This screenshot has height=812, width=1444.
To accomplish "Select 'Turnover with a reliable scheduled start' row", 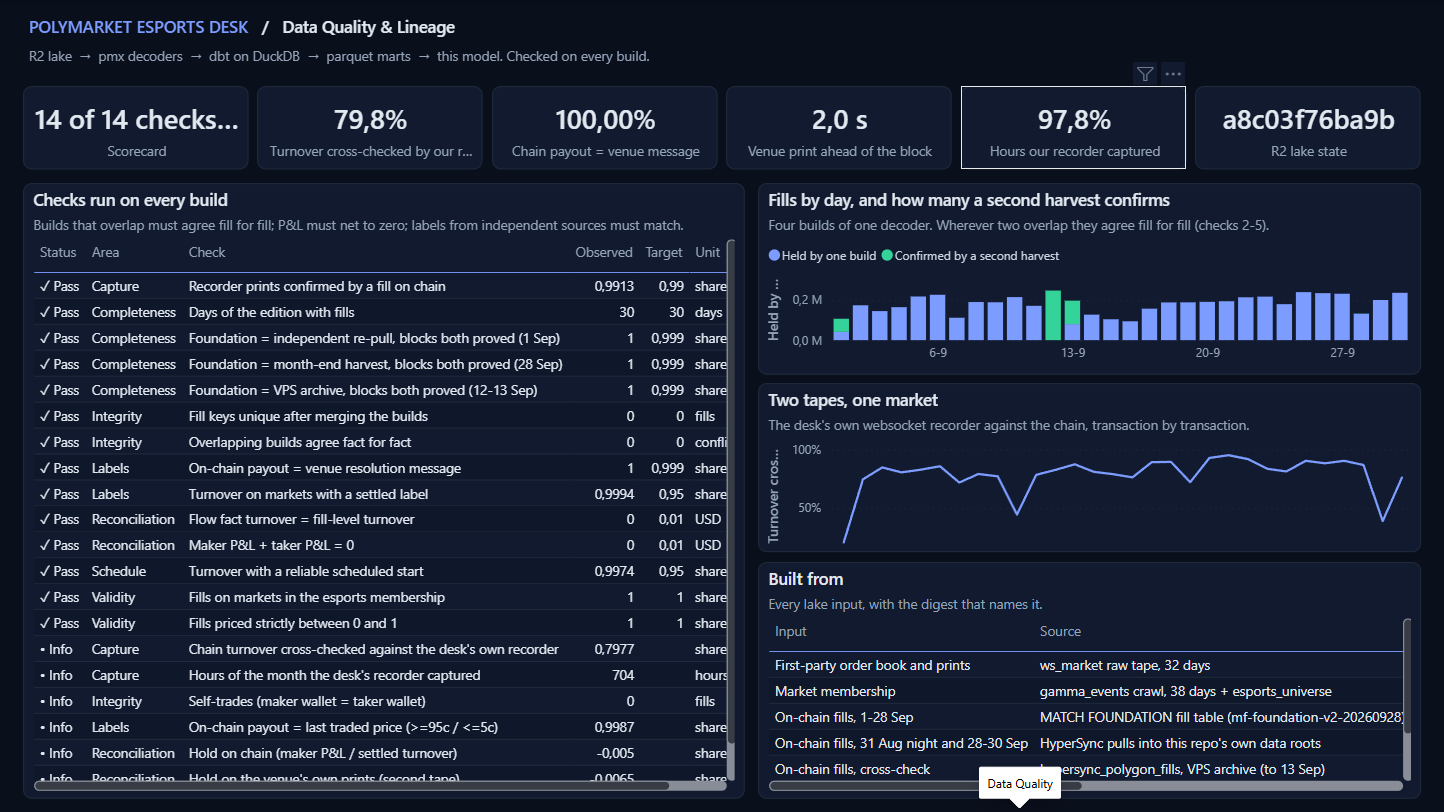I will point(380,571).
